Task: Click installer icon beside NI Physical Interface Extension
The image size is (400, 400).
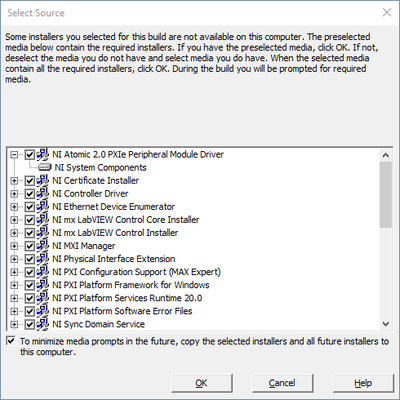Action: pyautogui.click(x=43, y=259)
